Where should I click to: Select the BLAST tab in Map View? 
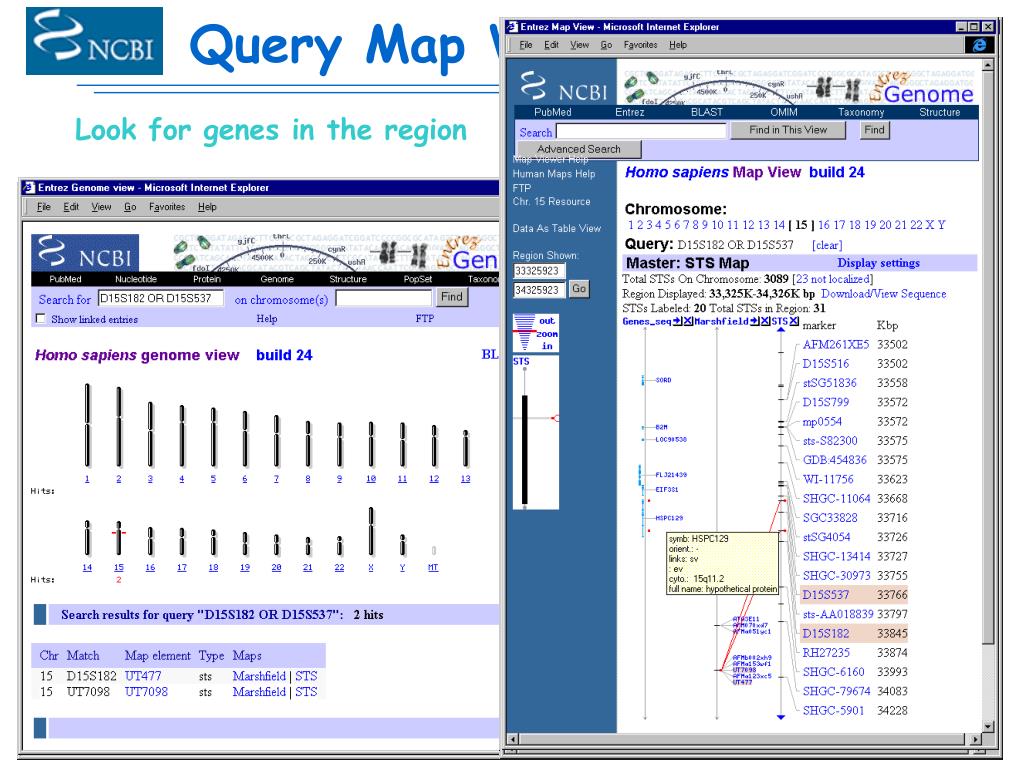[x=707, y=112]
